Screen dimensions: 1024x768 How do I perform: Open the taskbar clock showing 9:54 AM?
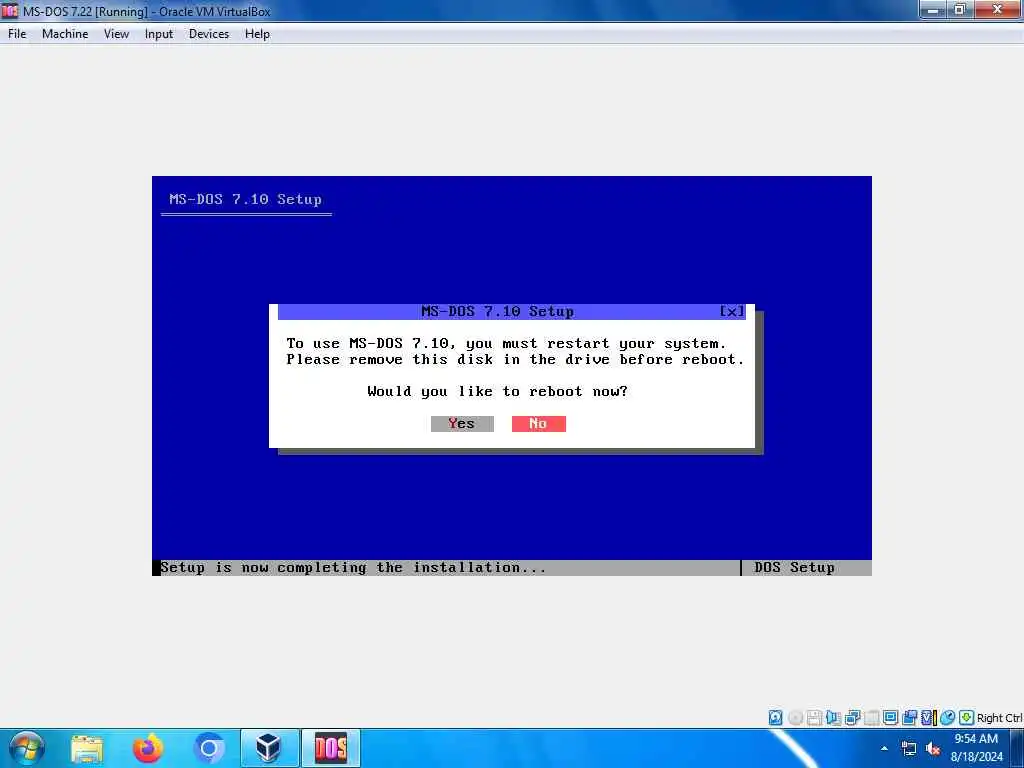(x=976, y=748)
